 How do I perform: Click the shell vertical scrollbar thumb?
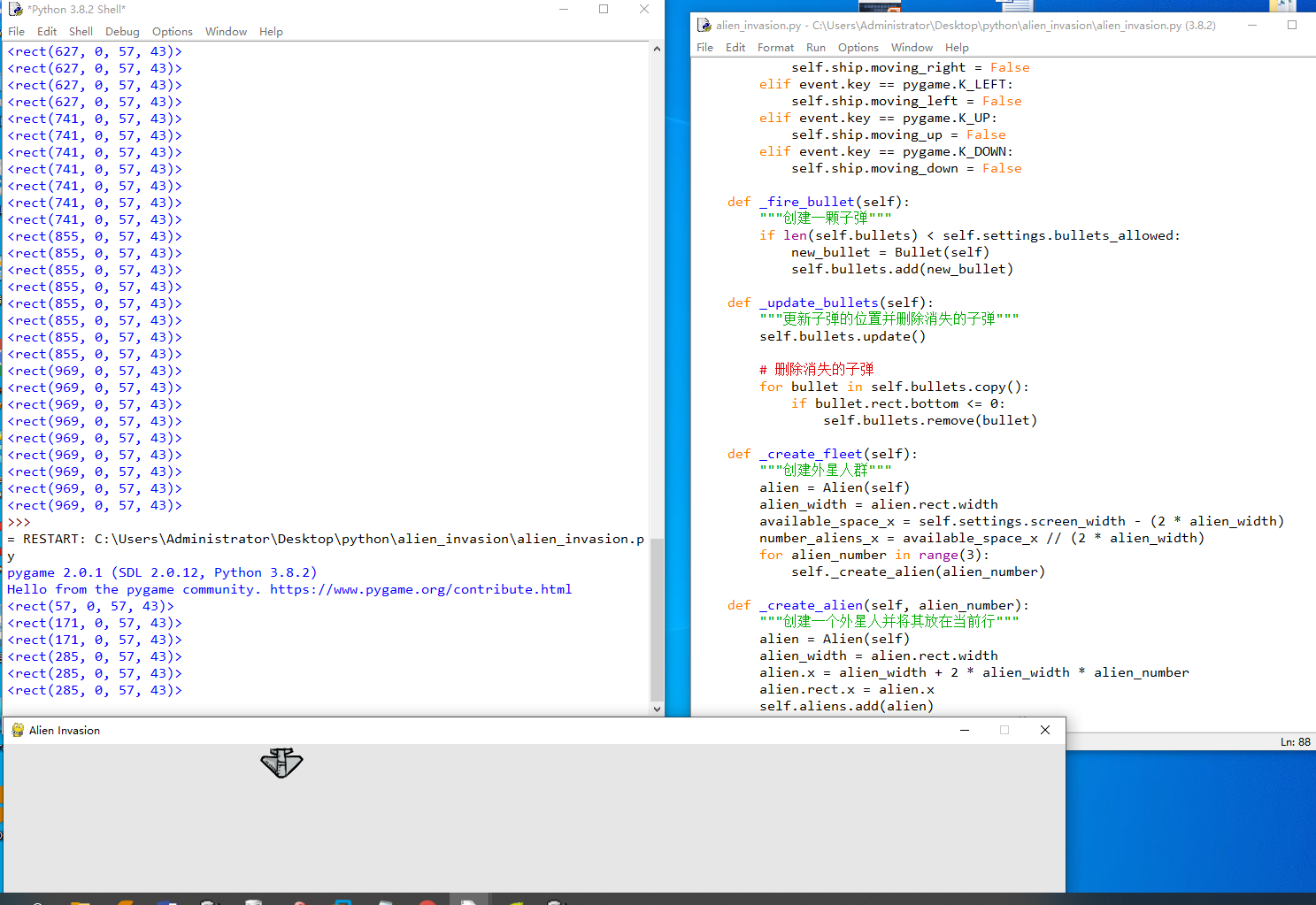[x=657, y=619]
